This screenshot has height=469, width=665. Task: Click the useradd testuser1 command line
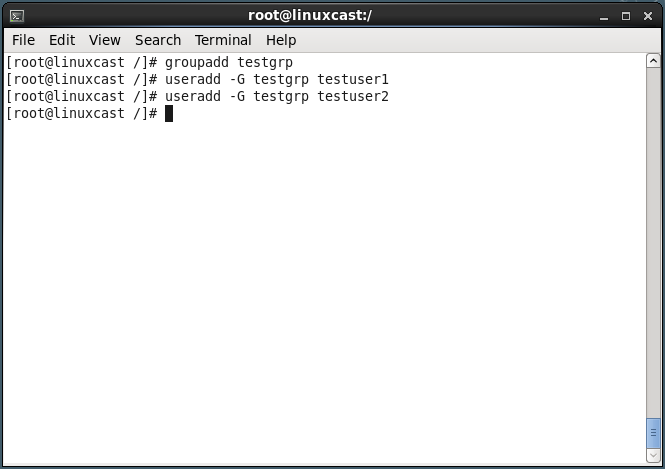tap(197, 80)
